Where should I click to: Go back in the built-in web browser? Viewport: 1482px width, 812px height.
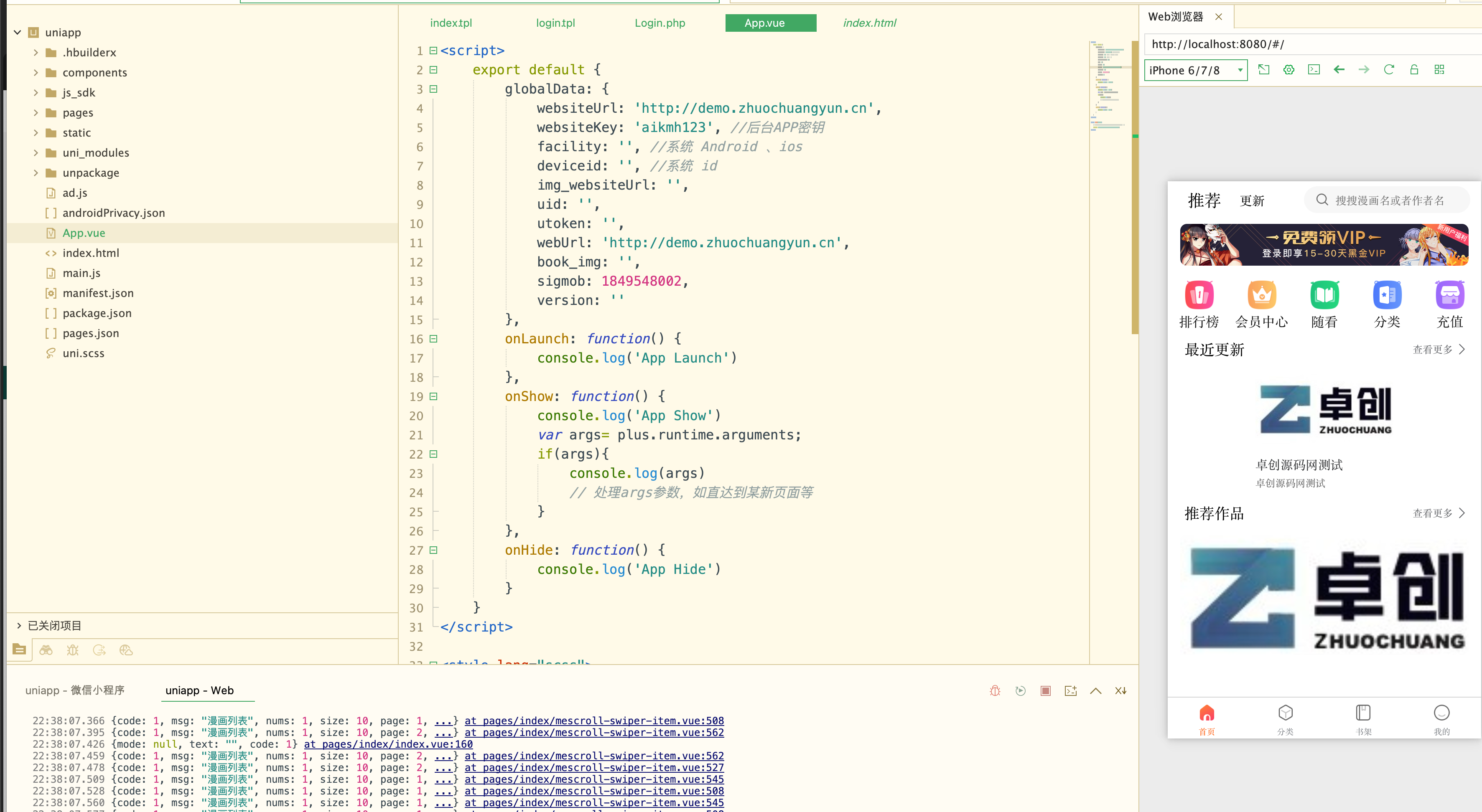click(1339, 70)
